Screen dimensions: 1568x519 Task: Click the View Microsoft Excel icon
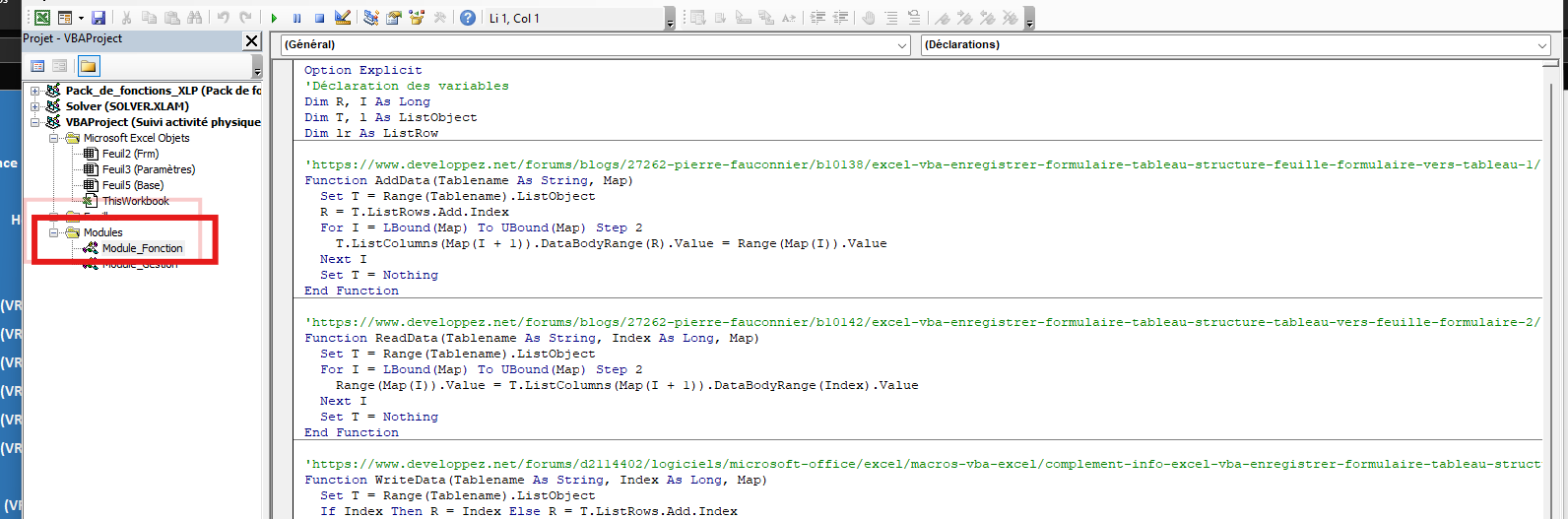point(42,18)
